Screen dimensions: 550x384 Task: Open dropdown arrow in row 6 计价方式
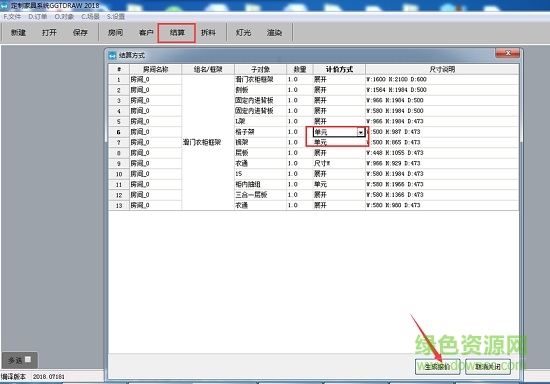click(361, 132)
